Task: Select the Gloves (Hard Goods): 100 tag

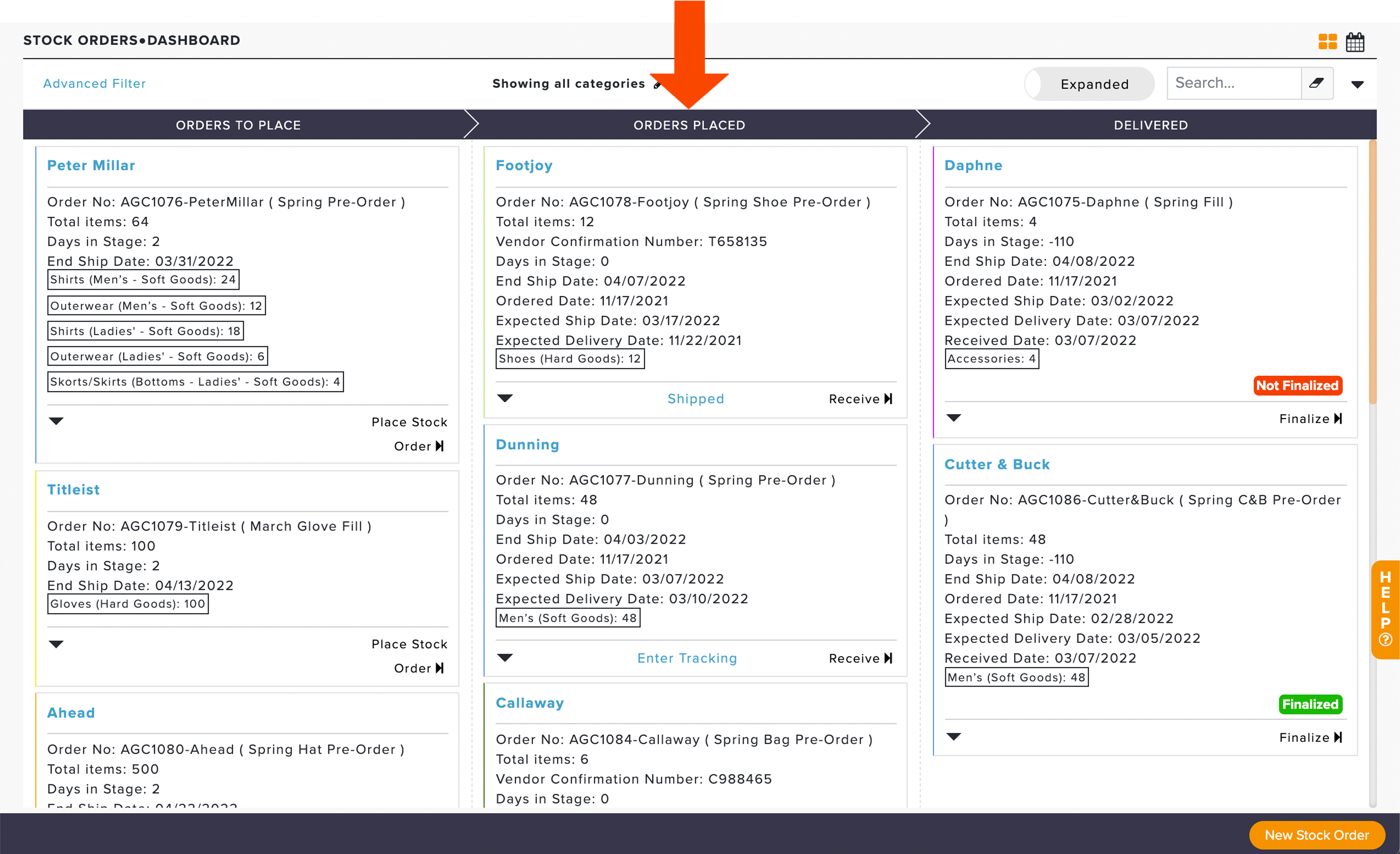Action: click(x=128, y=604)
